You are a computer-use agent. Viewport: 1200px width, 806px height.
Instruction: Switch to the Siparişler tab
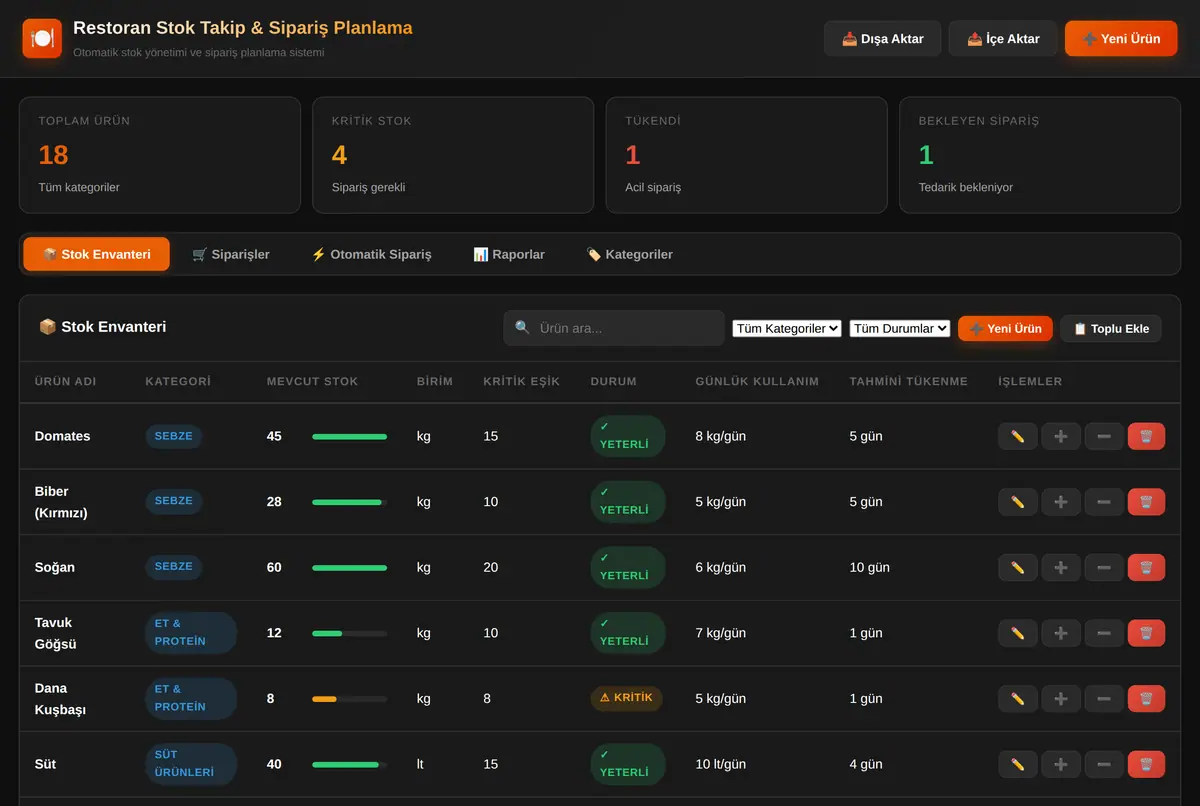coord(231,254)
